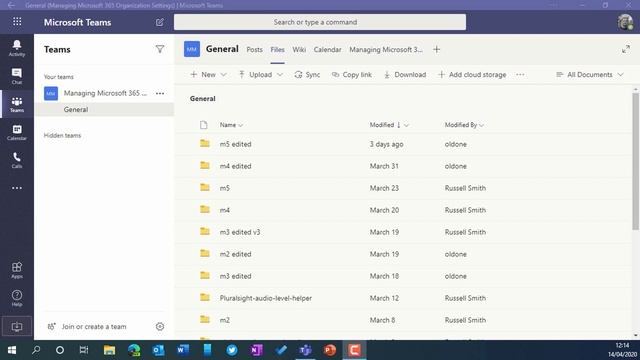Open the Activity feed in sidebar
The width and height of the screenshot is (640, 360).
[17, 48]
